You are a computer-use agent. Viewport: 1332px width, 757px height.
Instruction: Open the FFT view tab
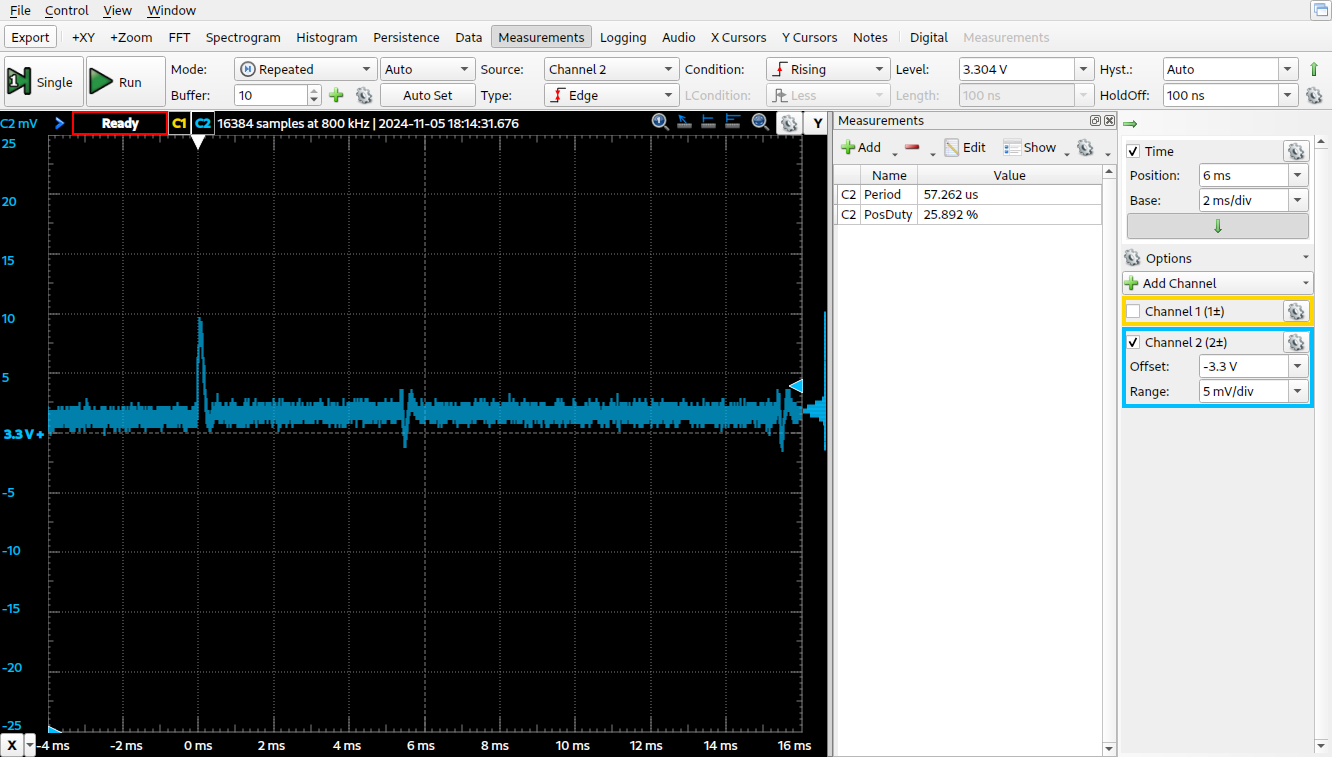pos(179,37)
